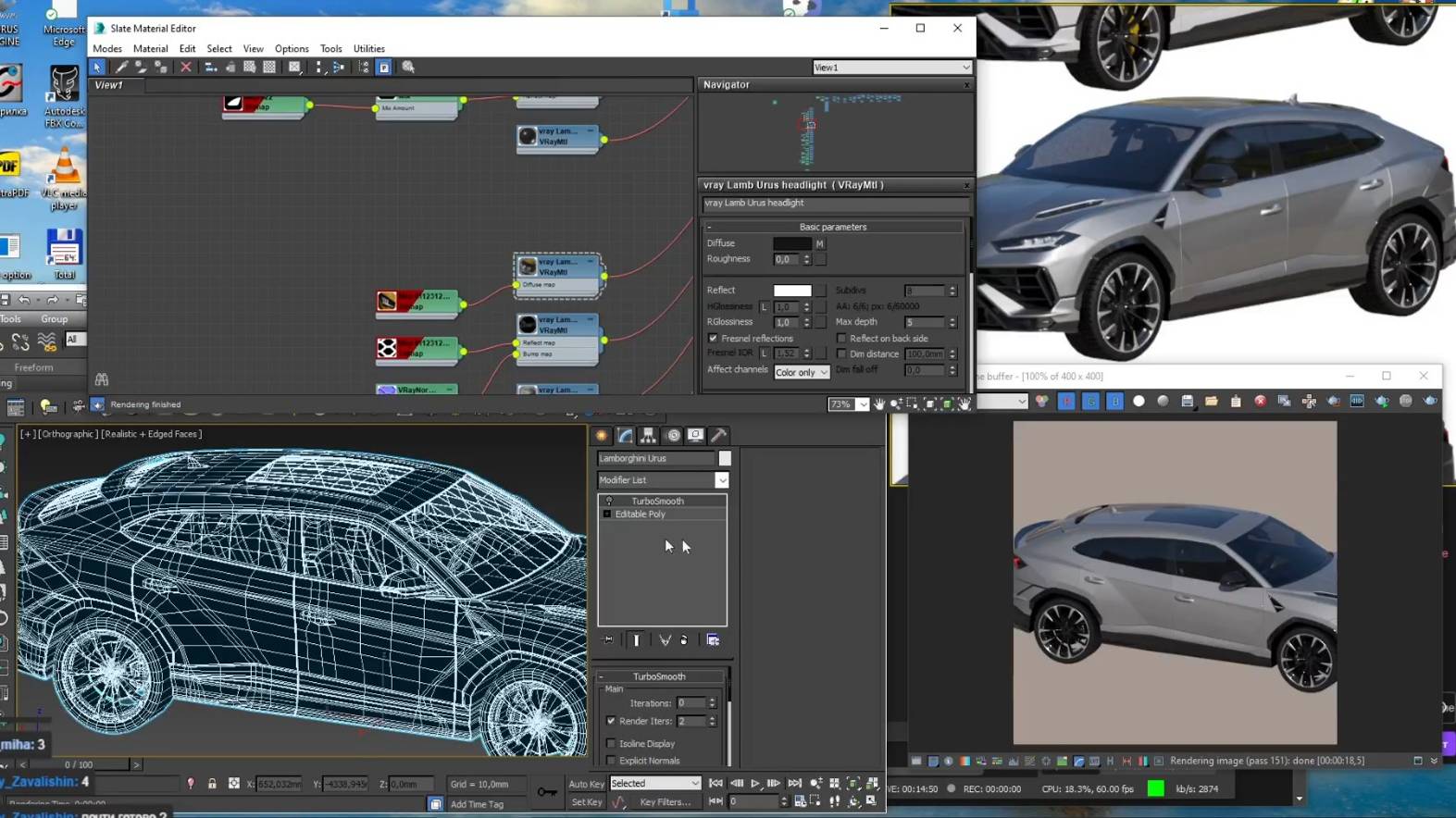Enable Explicit Normals checkbox
Image resolution: width=1456 pixels, height=818 pixels.
[x=611, y=761]
